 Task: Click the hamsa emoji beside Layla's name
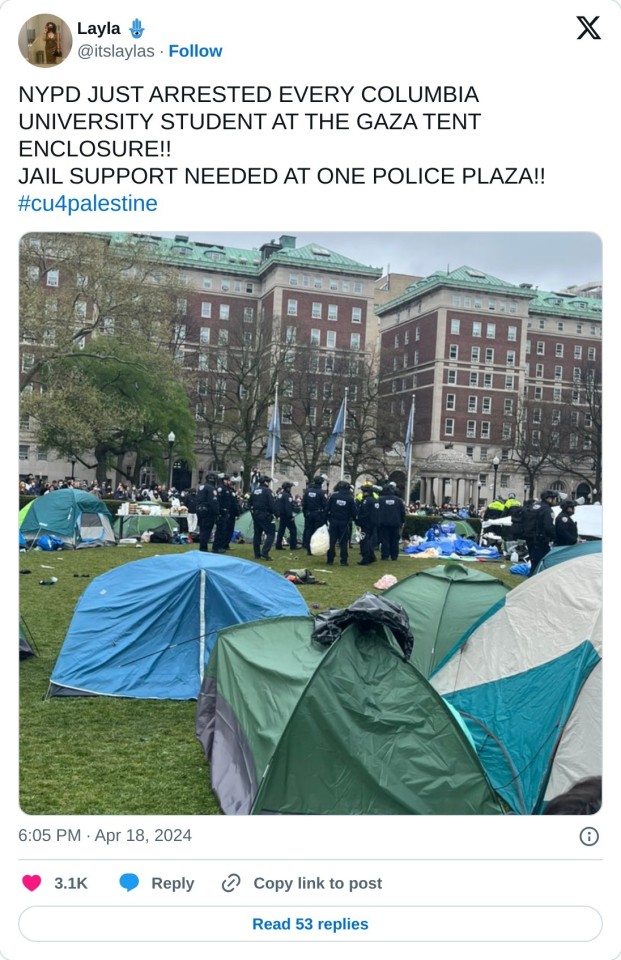[137, 28]
